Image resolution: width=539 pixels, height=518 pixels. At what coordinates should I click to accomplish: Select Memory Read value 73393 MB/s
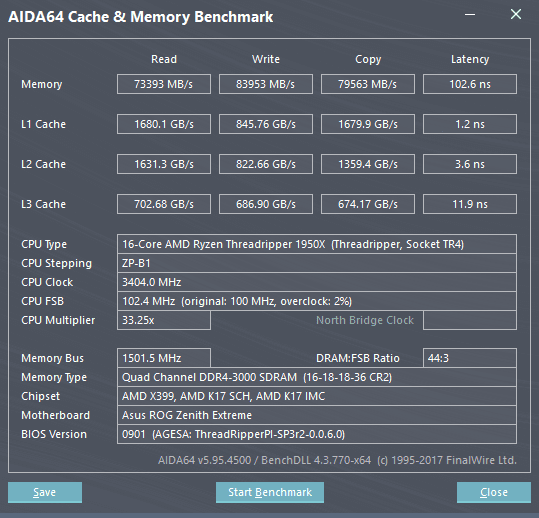pos(164,84)
